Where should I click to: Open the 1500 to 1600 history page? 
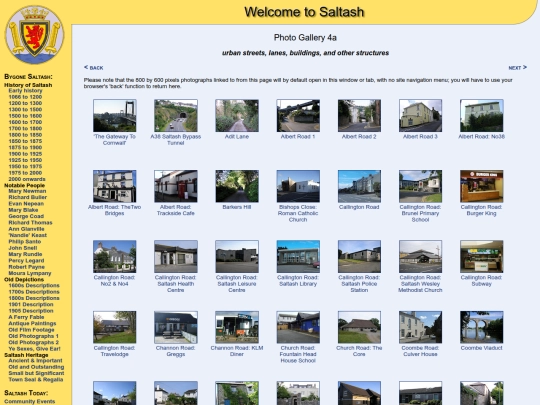[x=25, y=116]
